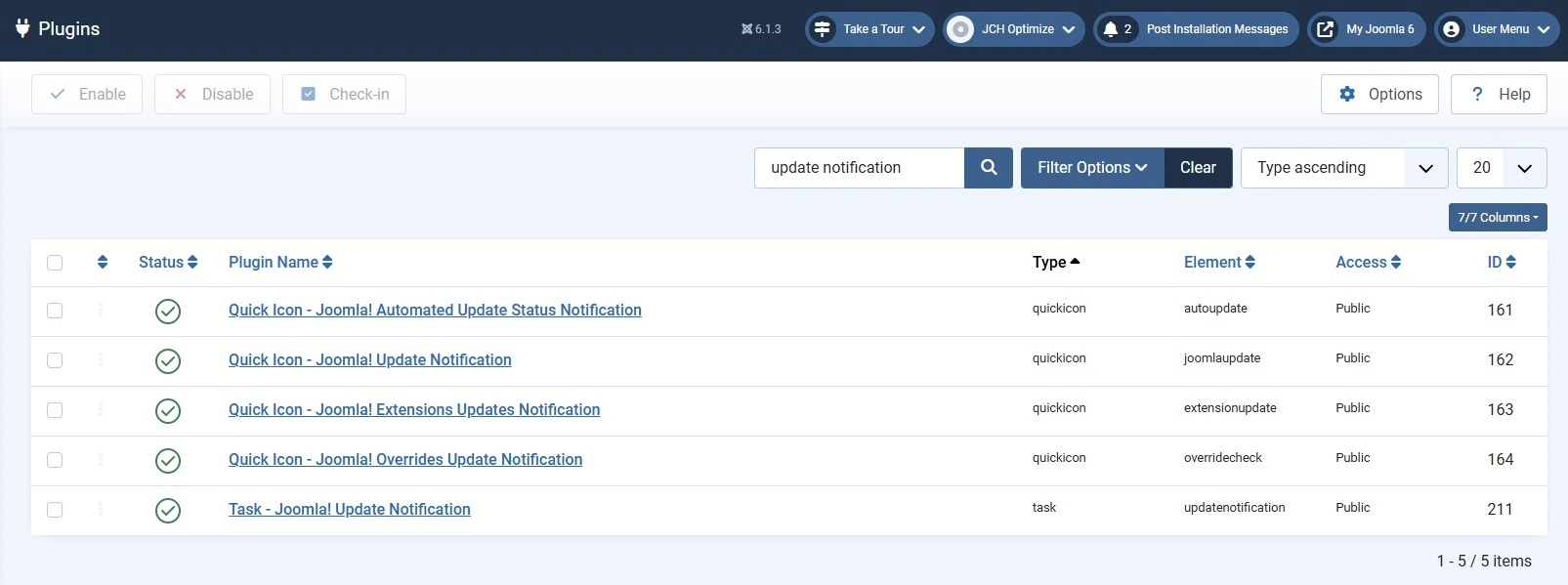Expand the User Menu dropdown
1568x585 pixels.
point(1497,29)
